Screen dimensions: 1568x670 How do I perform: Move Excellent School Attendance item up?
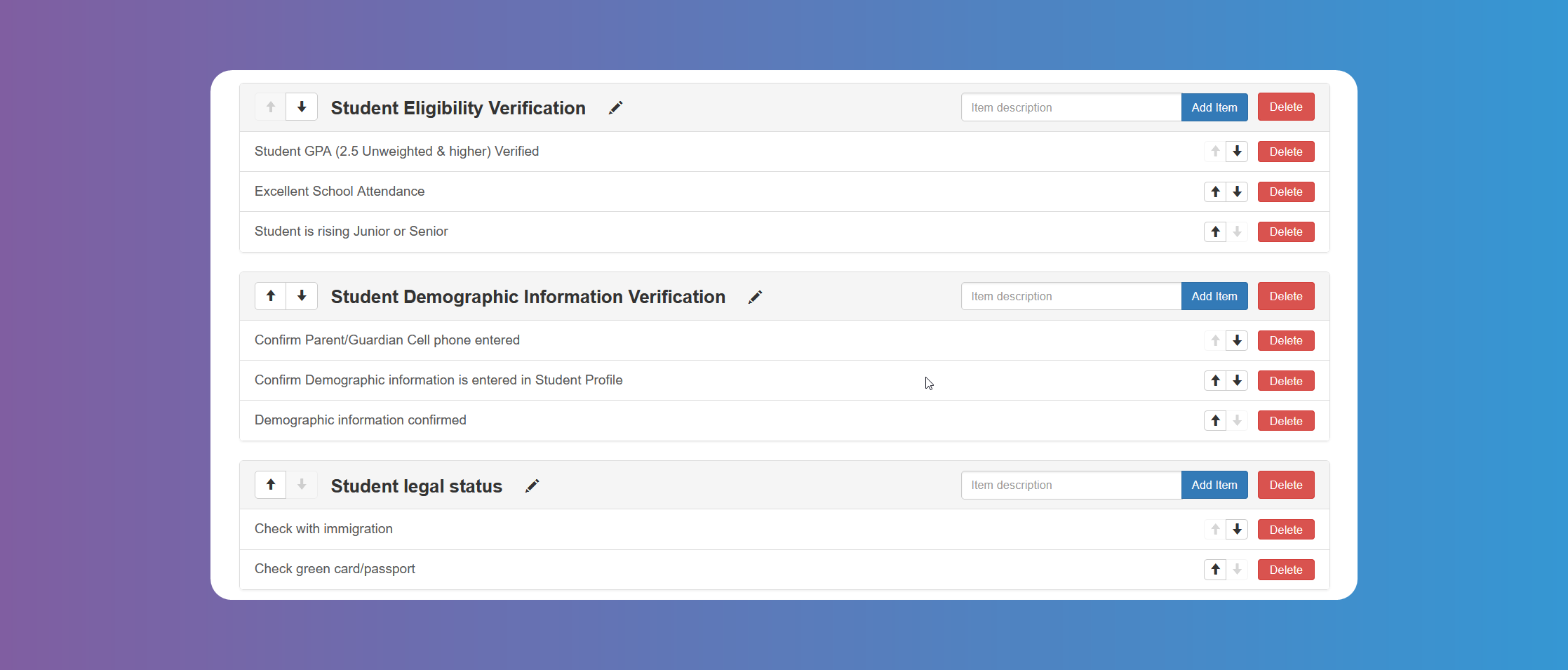1214,191
